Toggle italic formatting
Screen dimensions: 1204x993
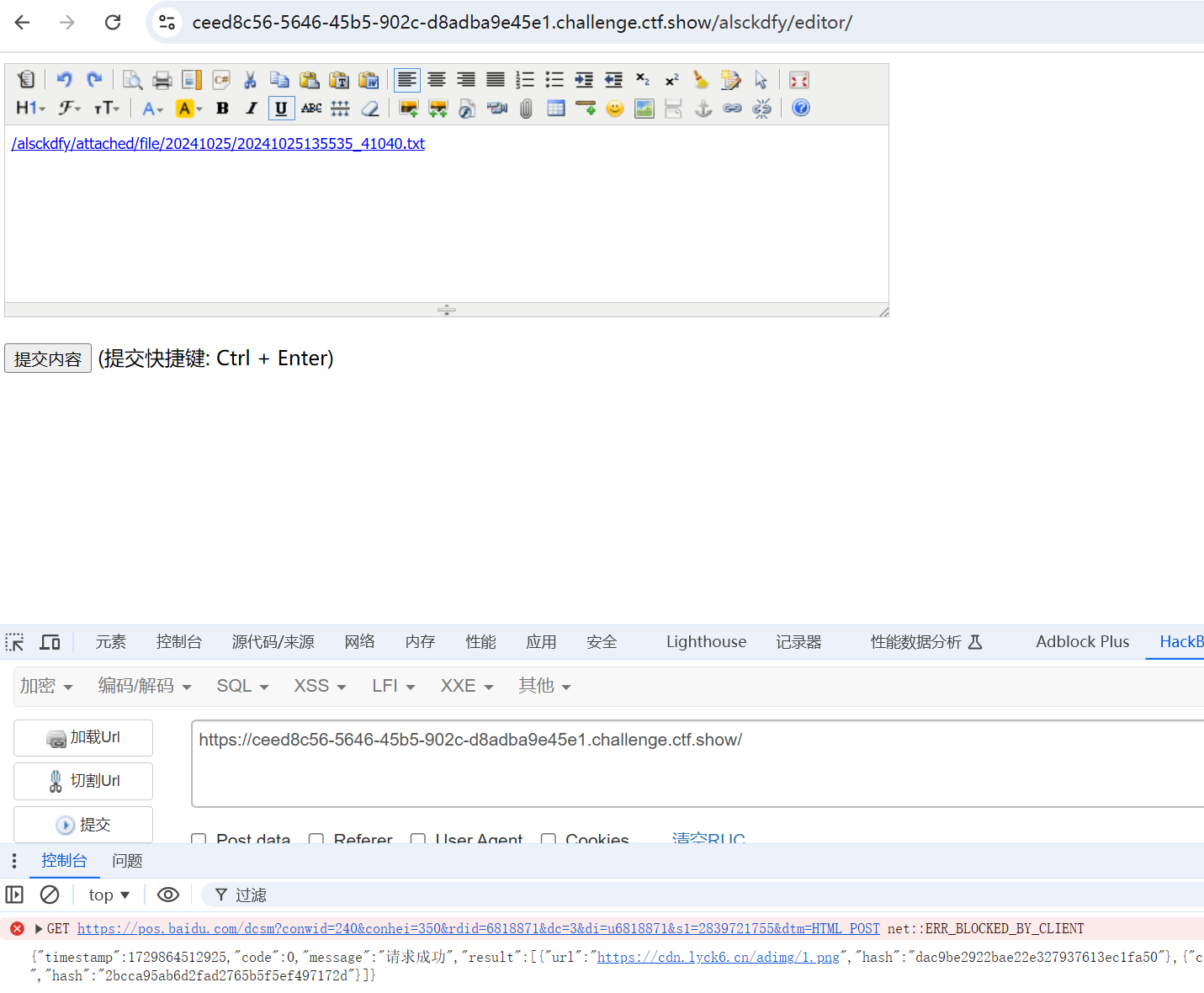click(252, 108)
